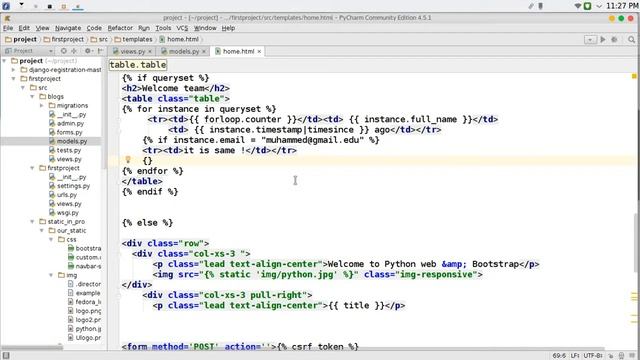
Task: Close the home.html editor tab
Action: (259, 51)
